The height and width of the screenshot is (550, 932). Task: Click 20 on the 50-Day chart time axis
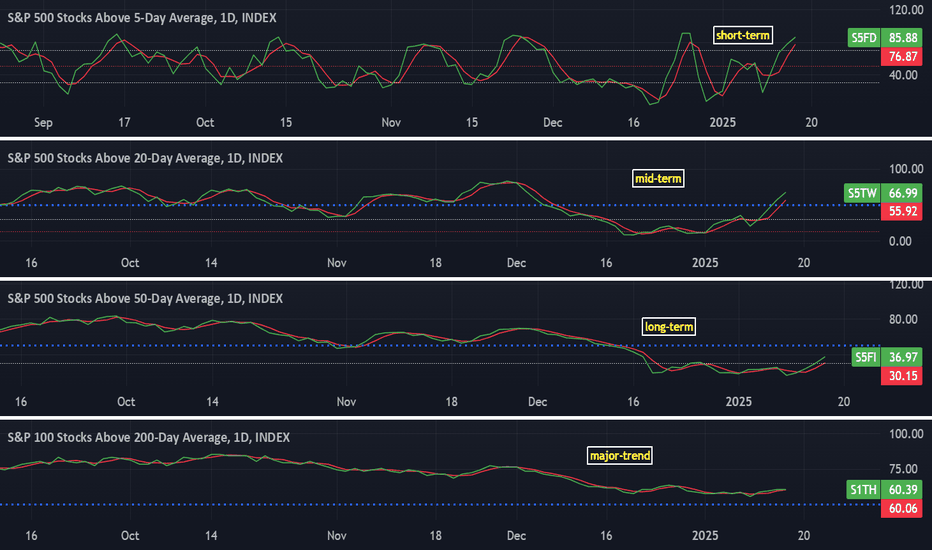click(x=844, y=402)
